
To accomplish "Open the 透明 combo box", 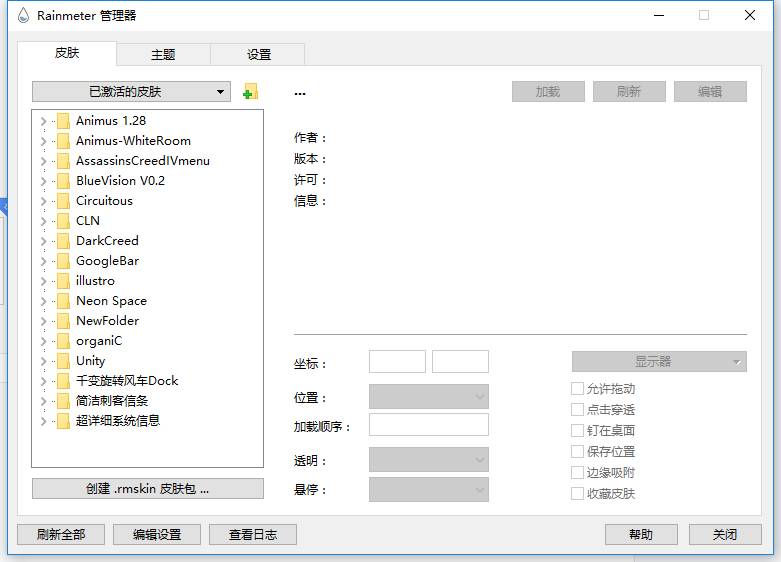I will (429, 459).
